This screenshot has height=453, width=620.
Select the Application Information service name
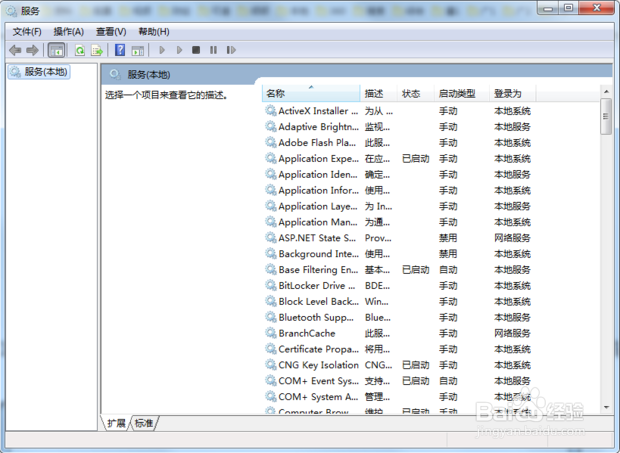318,190
